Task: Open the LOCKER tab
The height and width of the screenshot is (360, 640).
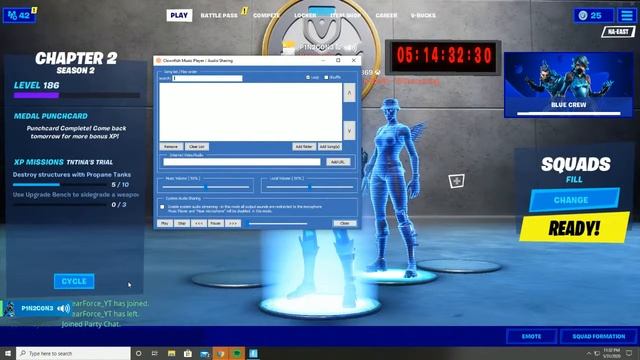Action: pyautogui.click(x=305, y=16)
